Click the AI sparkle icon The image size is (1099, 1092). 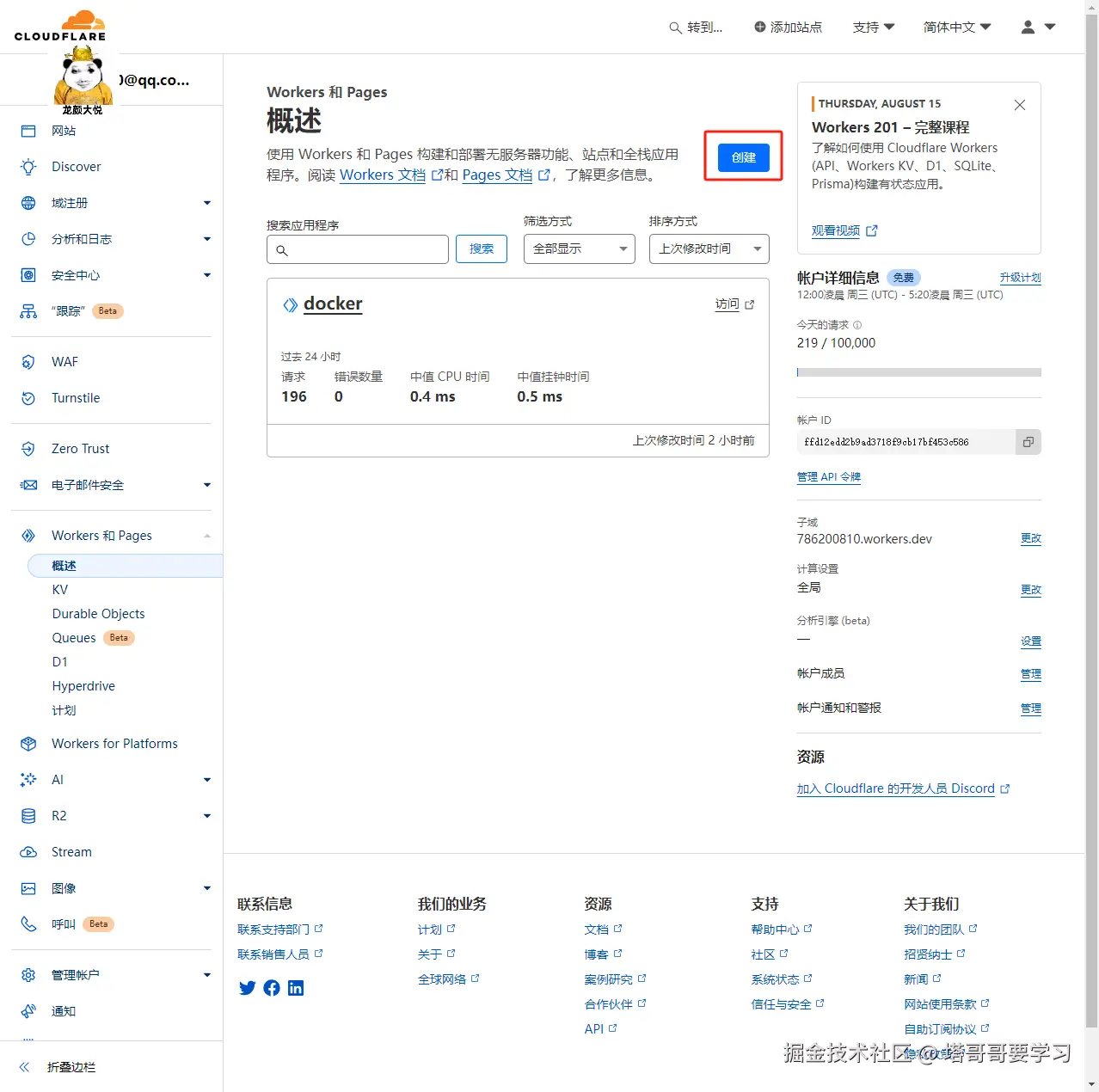coord(28,780)
